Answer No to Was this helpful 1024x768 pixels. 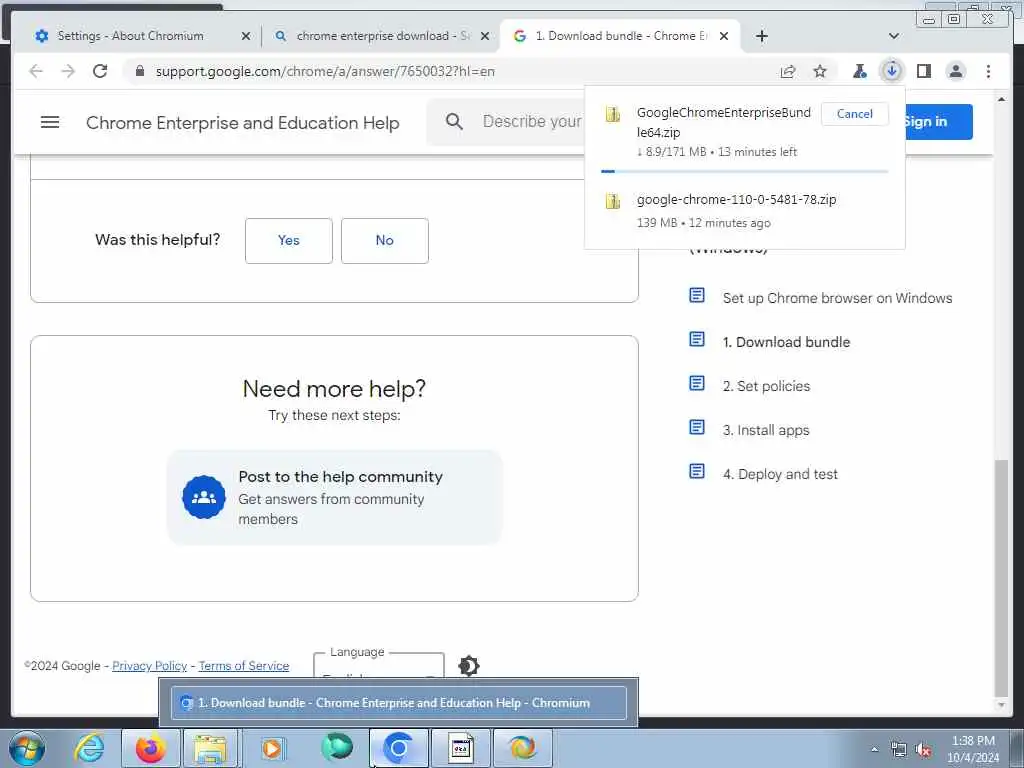coord(385,240)
